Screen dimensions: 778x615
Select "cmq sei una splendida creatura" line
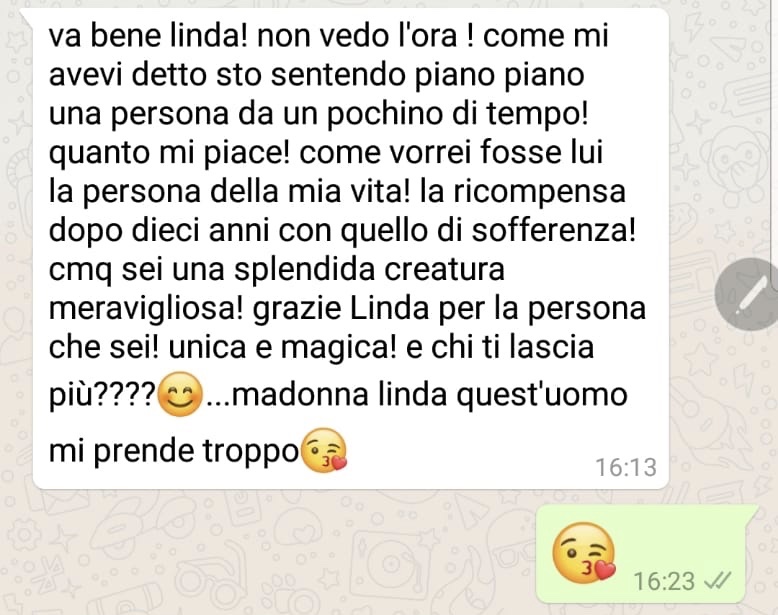[276, 271]
